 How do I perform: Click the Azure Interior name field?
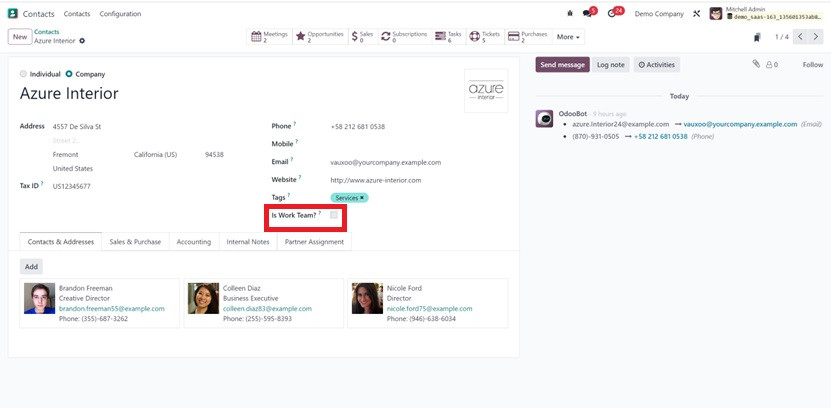(x=69, y=93)
